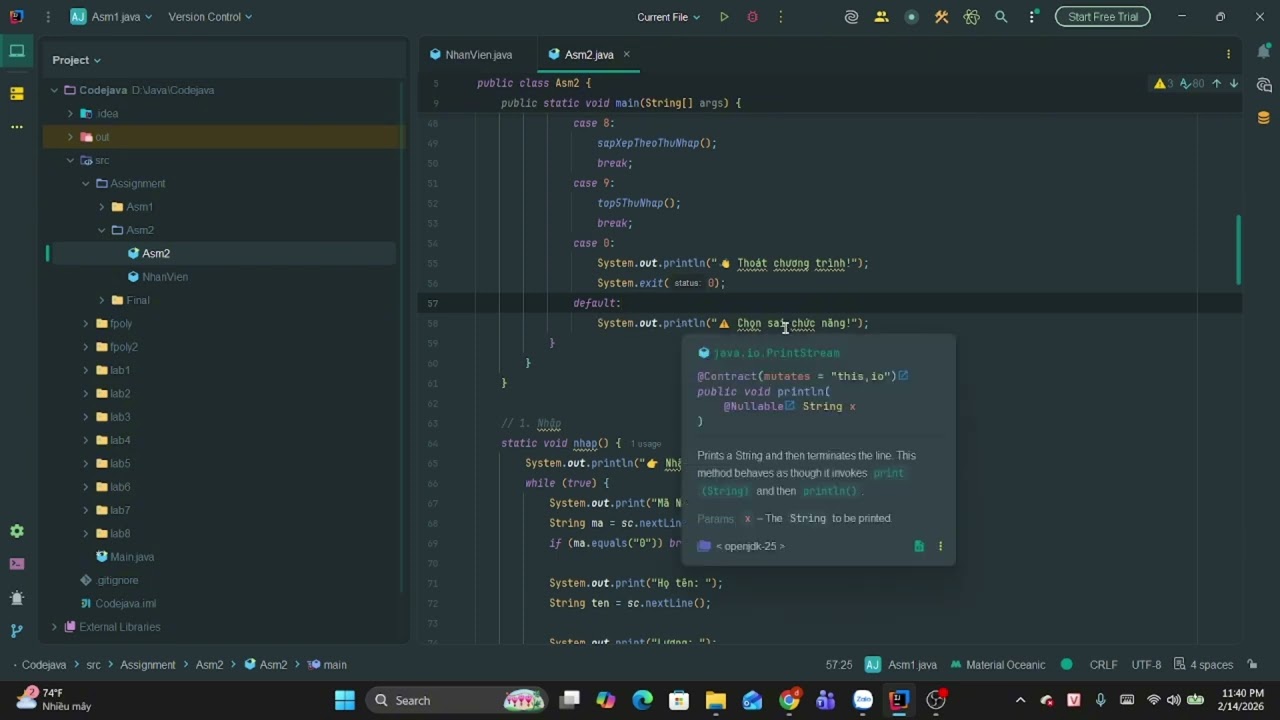Toggle read-only lock icon in status bar
Viewport: 1280px width, 720px height.
point(1252,665)
